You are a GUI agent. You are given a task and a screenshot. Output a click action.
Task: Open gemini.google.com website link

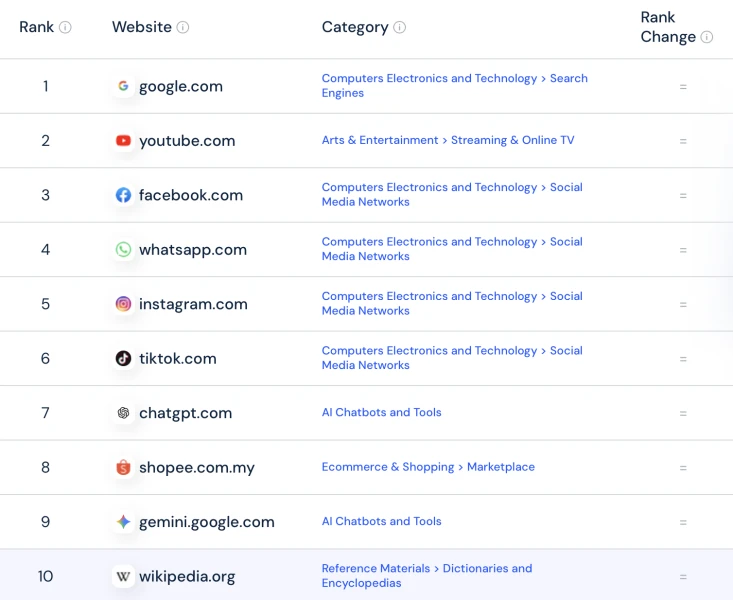click(207, 522)
